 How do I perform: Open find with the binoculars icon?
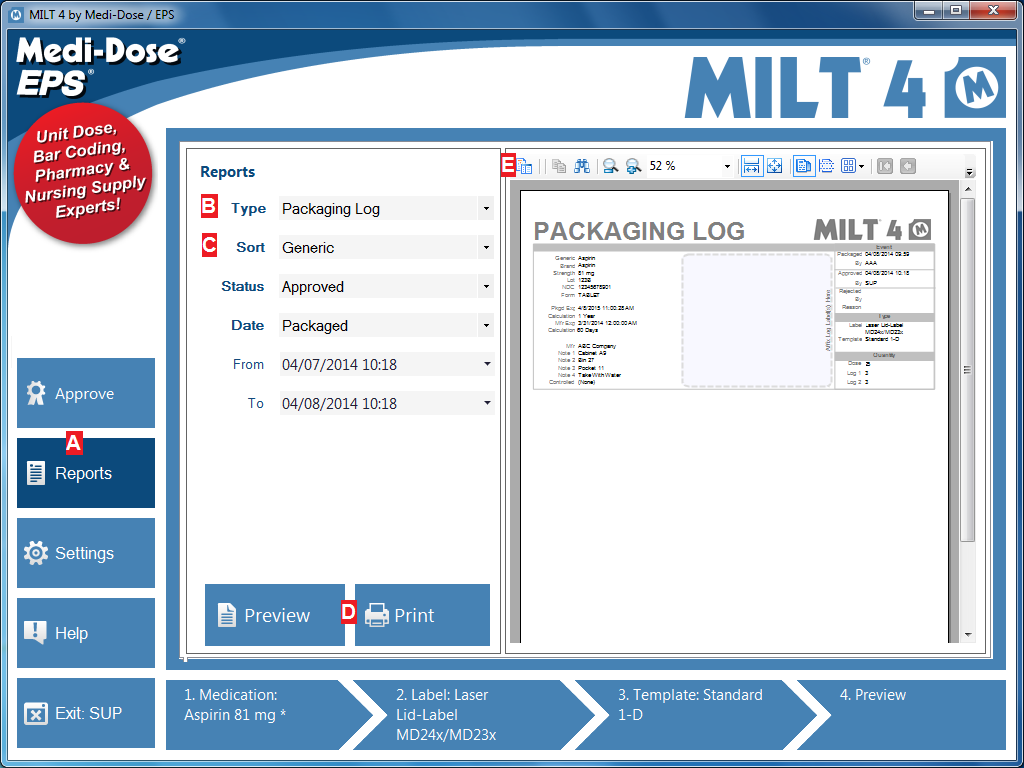tap(582, 167)
